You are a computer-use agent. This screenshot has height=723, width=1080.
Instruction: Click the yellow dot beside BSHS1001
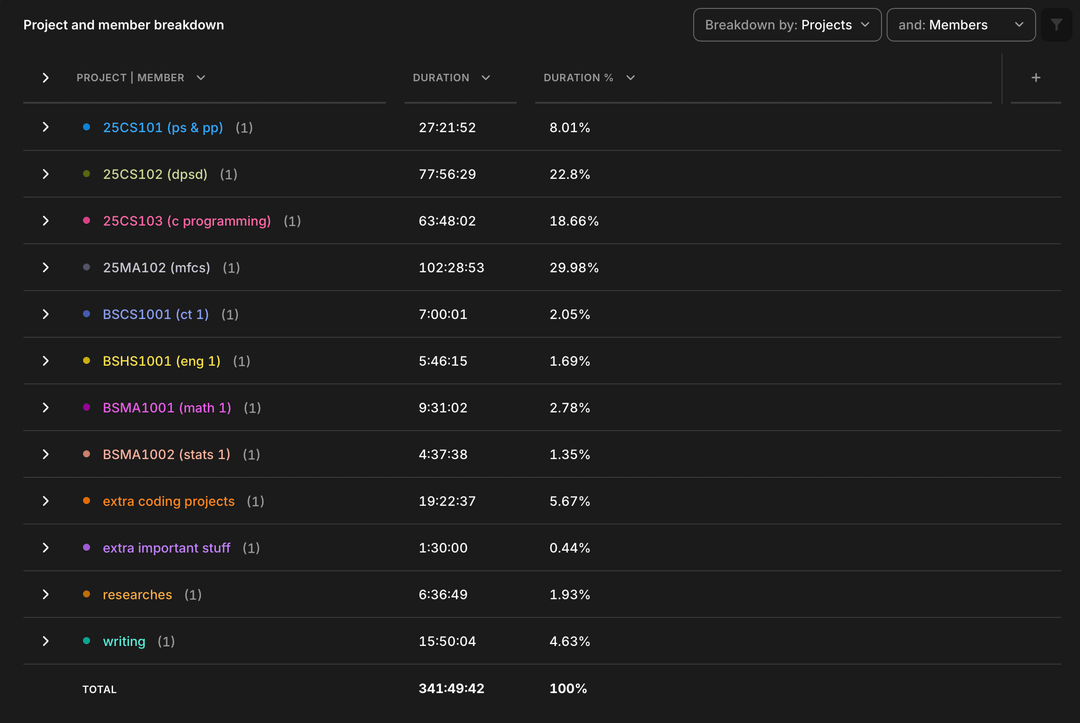click(x=87, y=361)
